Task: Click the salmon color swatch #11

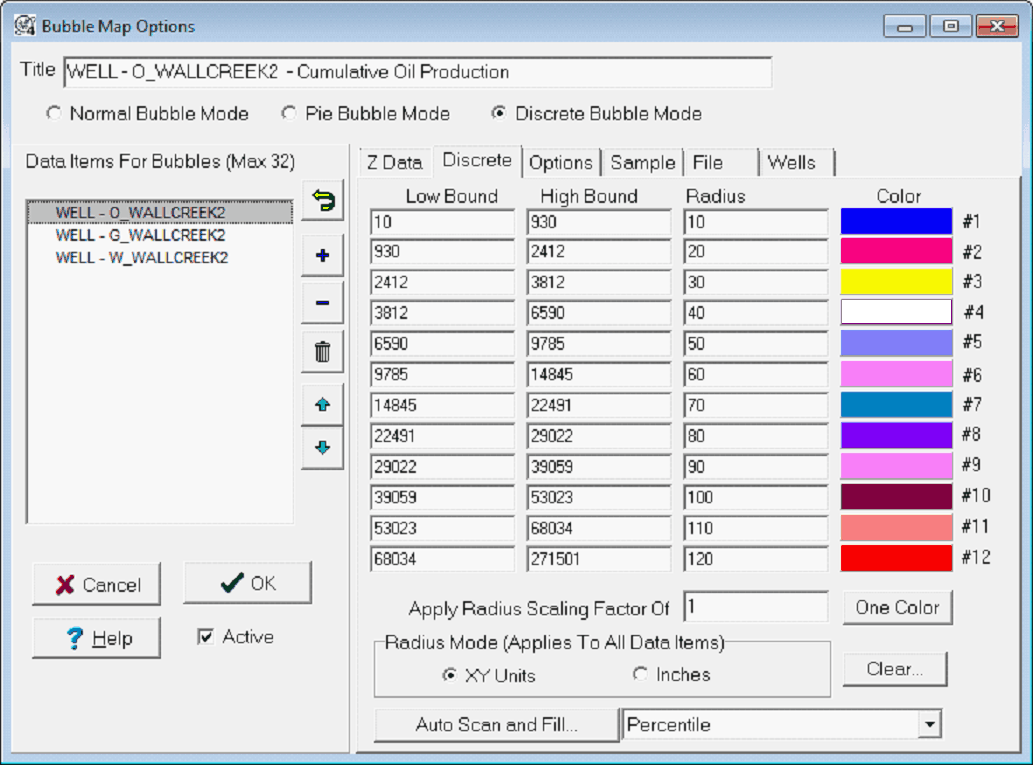Action: pos(896,527)
